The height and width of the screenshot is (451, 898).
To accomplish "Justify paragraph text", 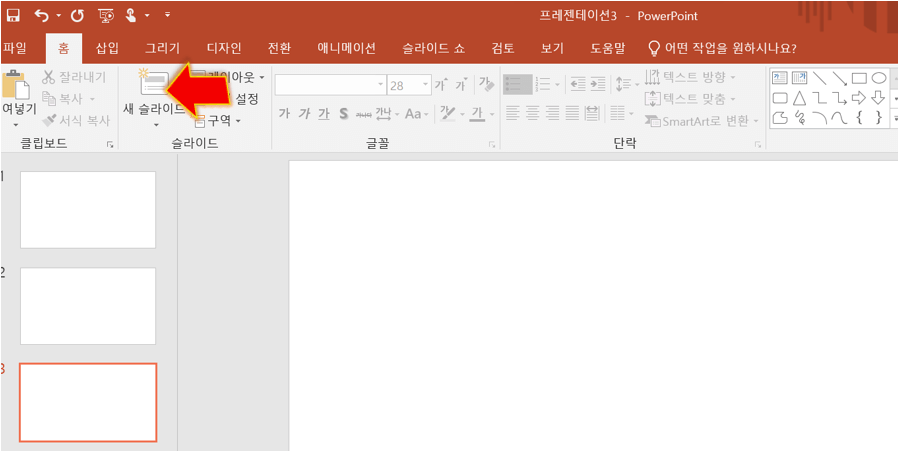I will point(573,113).
